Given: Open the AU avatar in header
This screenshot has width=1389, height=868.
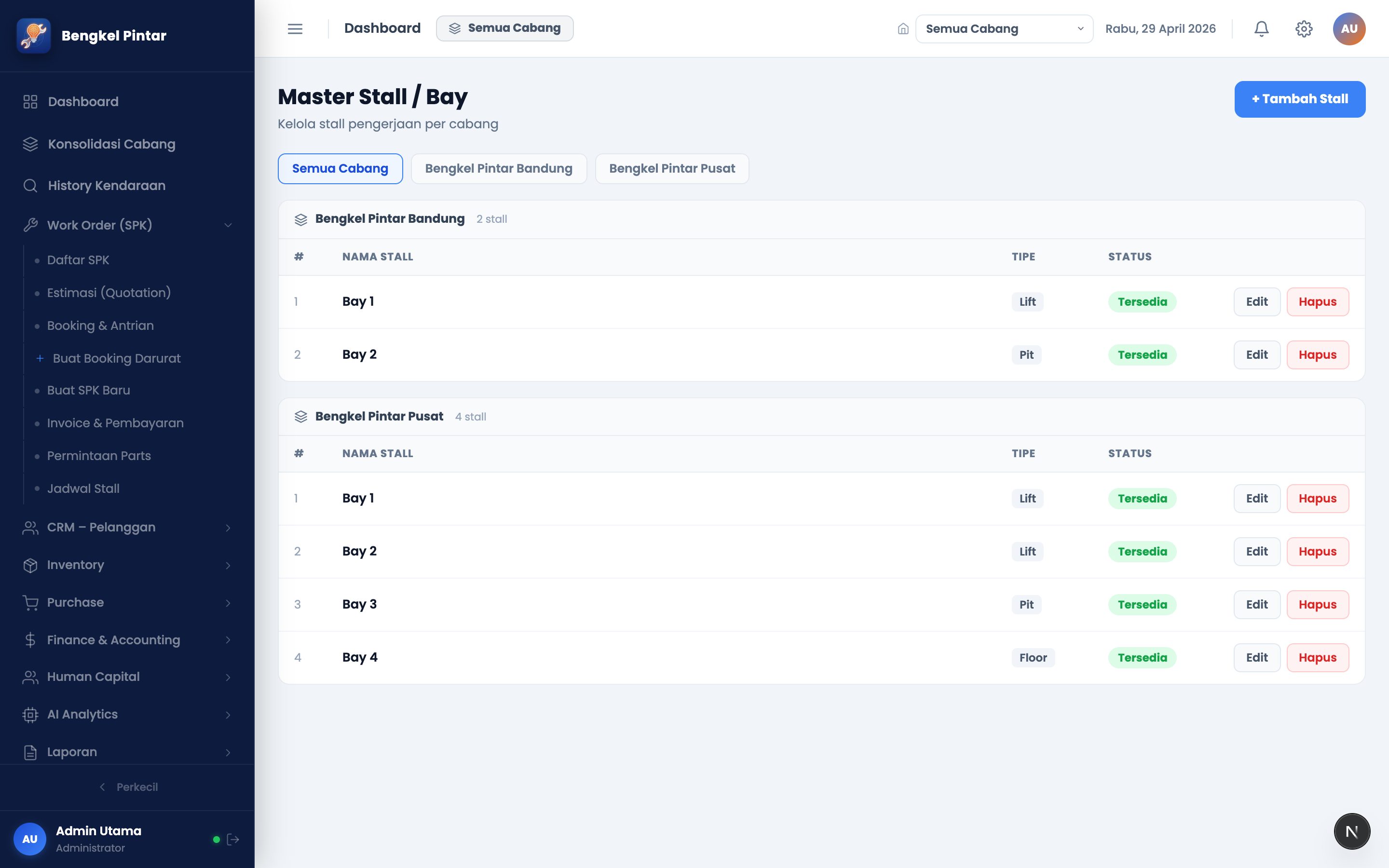Looking at the screenshot, I should (x=1349, y=29).
